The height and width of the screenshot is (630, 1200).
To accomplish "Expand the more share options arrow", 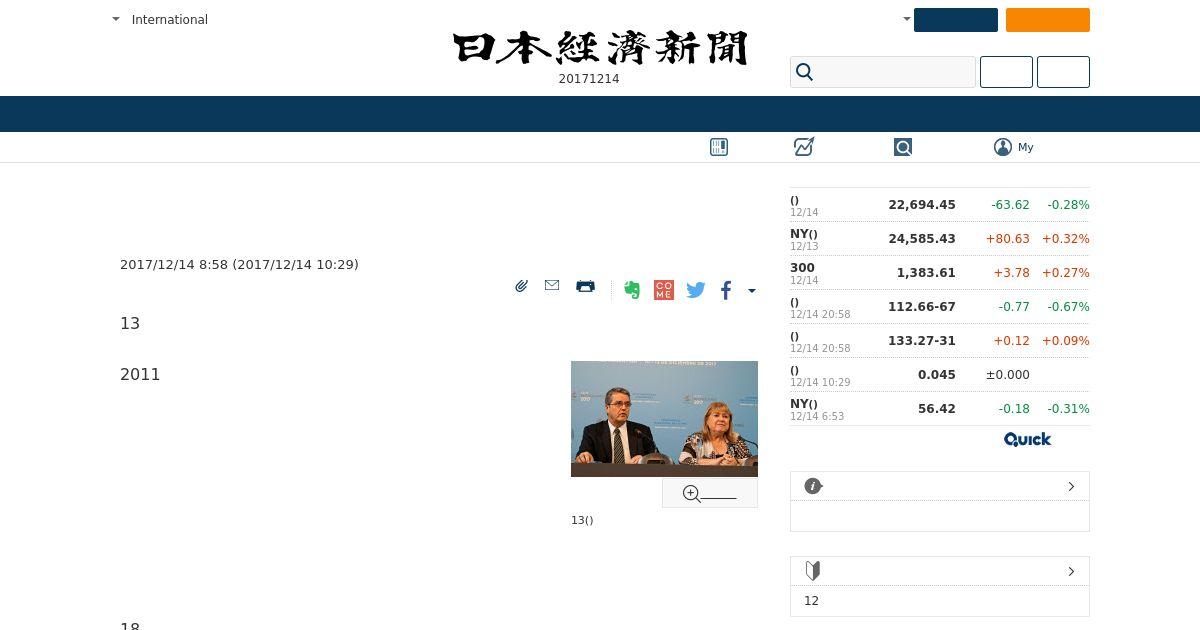I will 752,291.
